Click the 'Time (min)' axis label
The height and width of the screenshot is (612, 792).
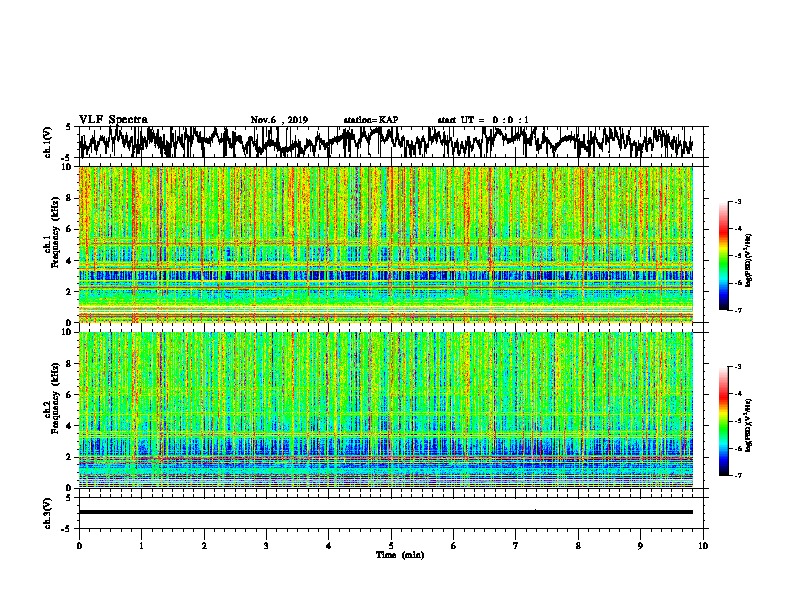pyautogui.click(x=400, y=555)
